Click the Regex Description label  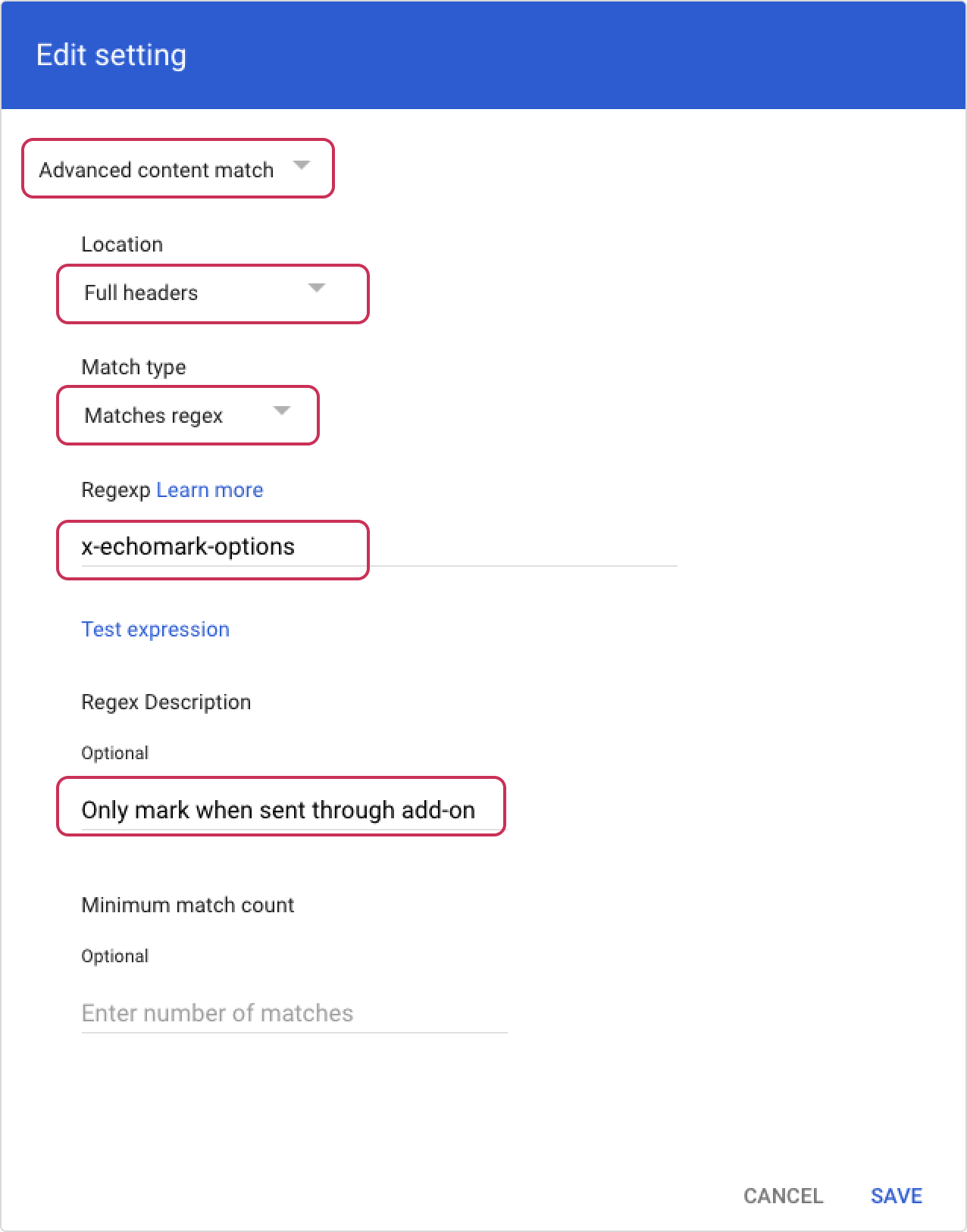pyautogui.click(x=166, y=702)
